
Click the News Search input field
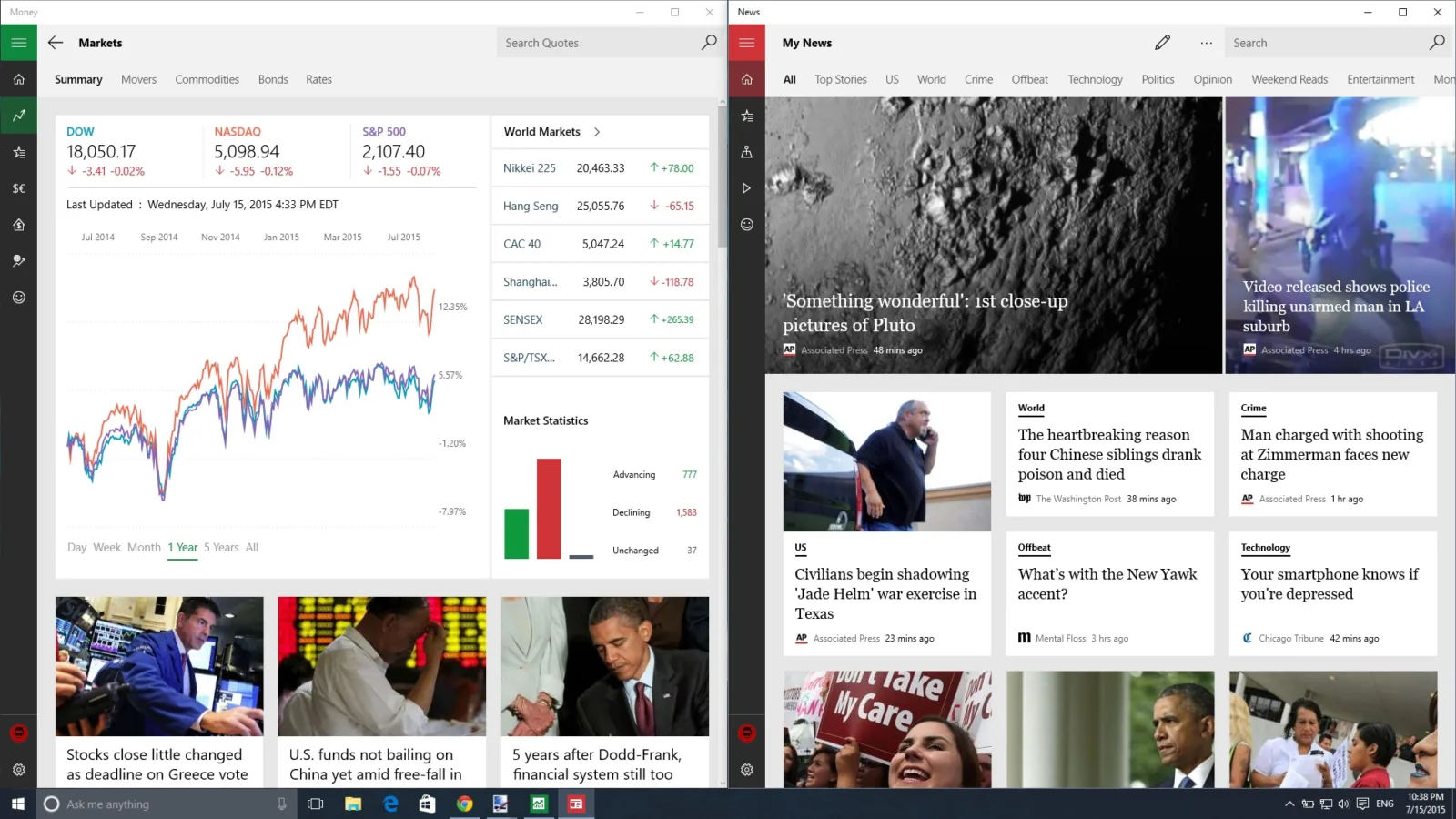pyautogui.click(x=1324, y=43)
